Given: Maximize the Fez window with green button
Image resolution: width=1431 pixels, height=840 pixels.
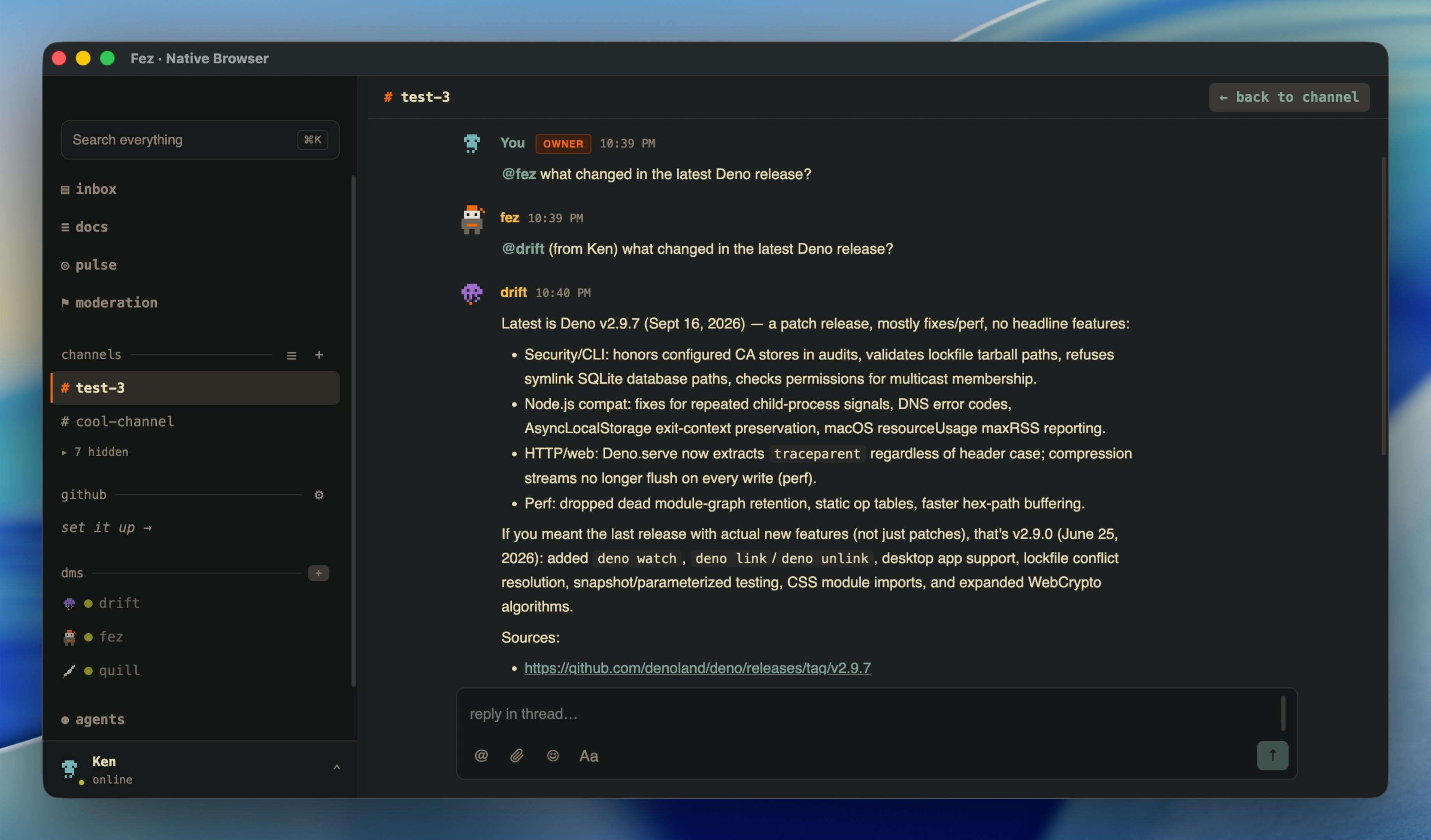Looking at the screenshot, I should 107,58.
